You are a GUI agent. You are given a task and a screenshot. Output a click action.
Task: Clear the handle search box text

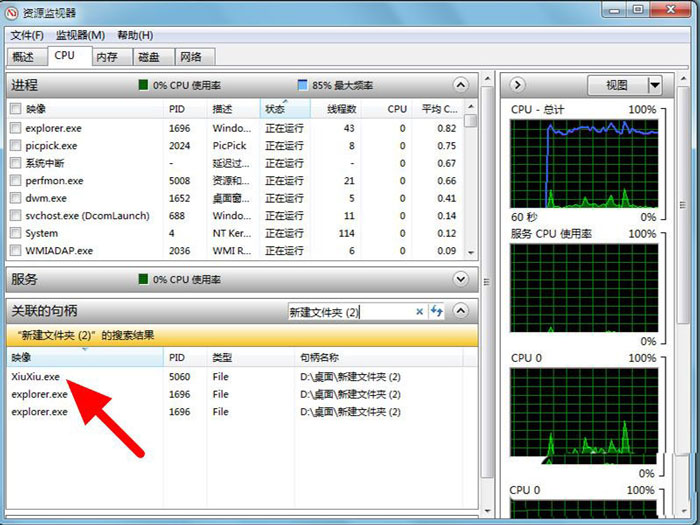(x=420, y=312)
